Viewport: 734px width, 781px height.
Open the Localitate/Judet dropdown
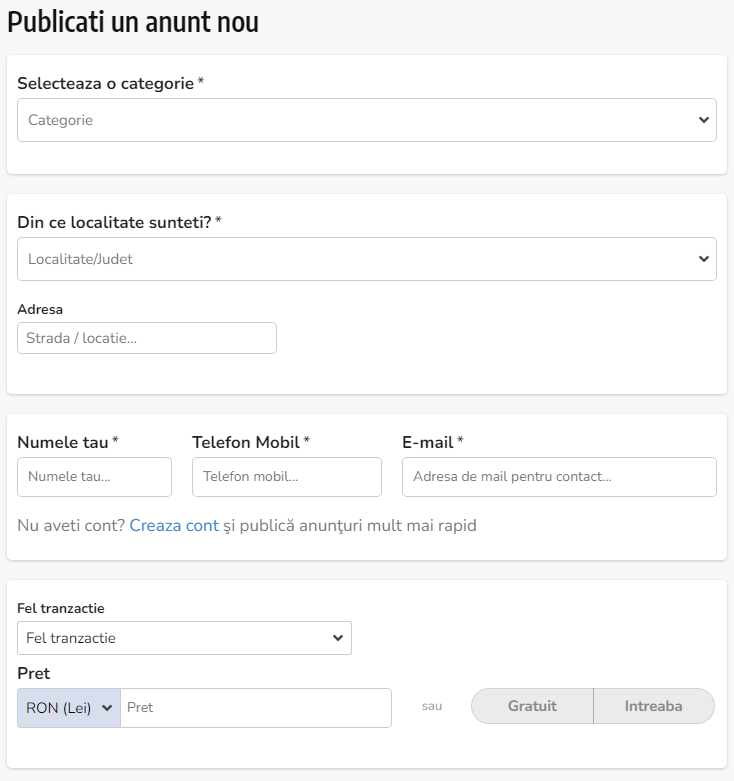point(367,259)
